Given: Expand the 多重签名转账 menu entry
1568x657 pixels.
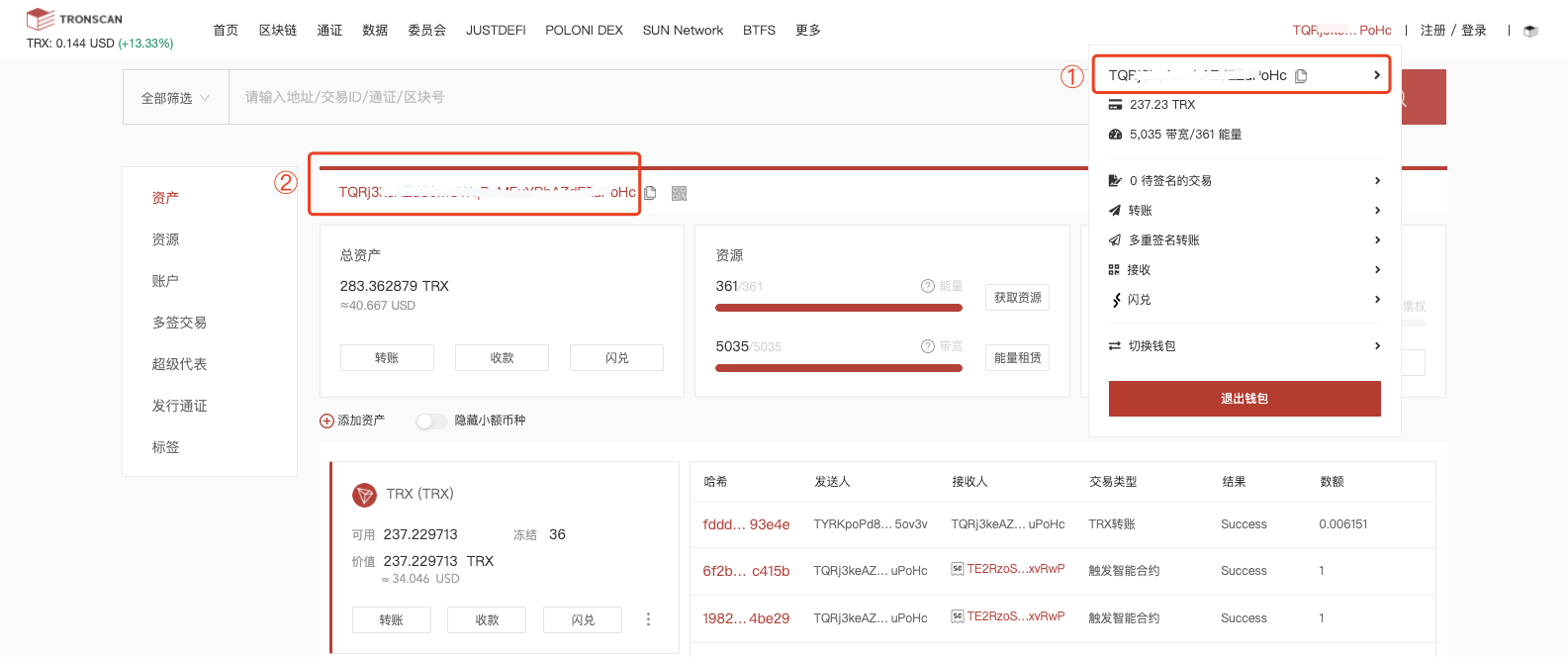Looking at the screenshot, I should point(1245,240).
